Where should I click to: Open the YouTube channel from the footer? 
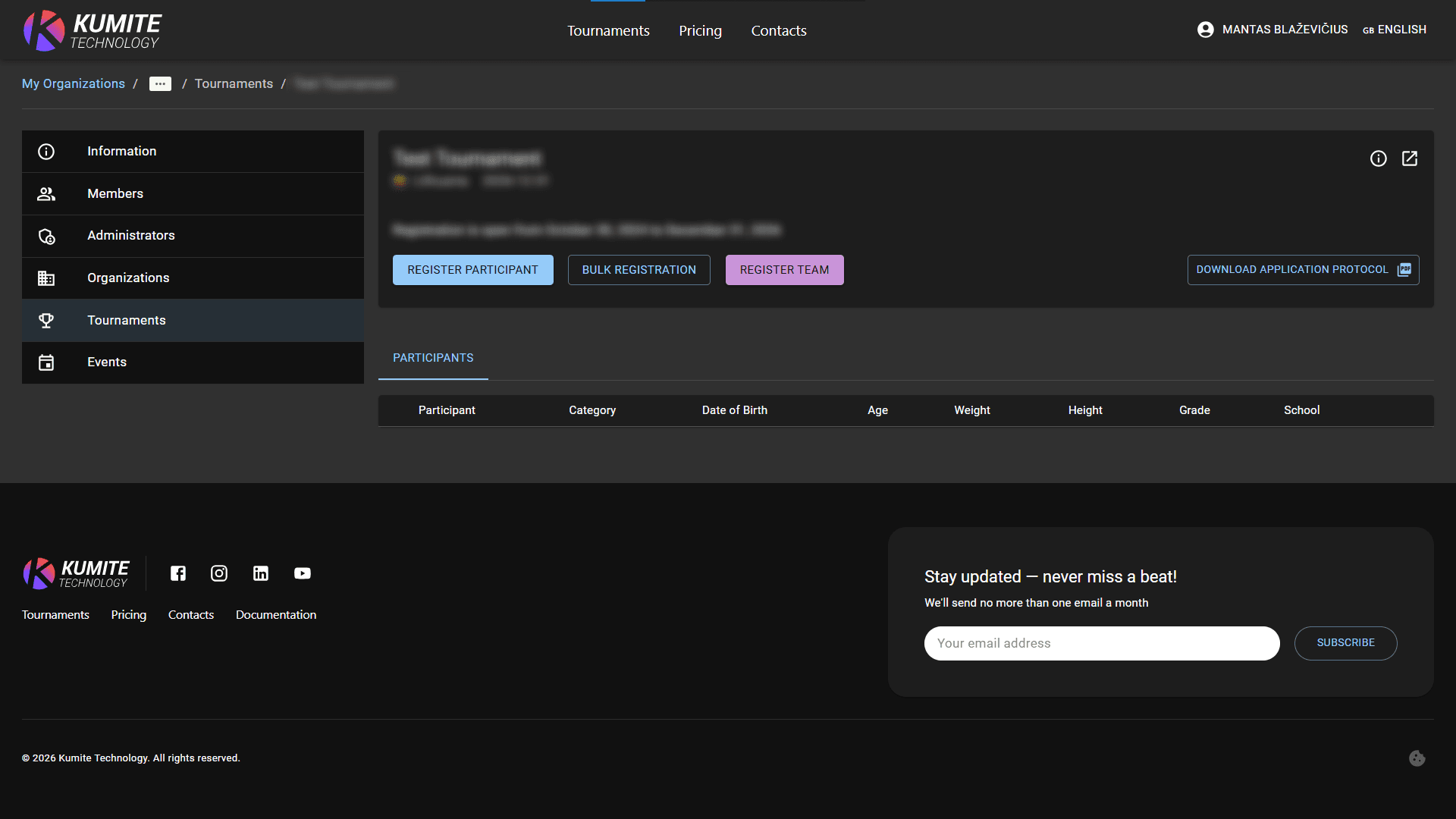[302, 573]
